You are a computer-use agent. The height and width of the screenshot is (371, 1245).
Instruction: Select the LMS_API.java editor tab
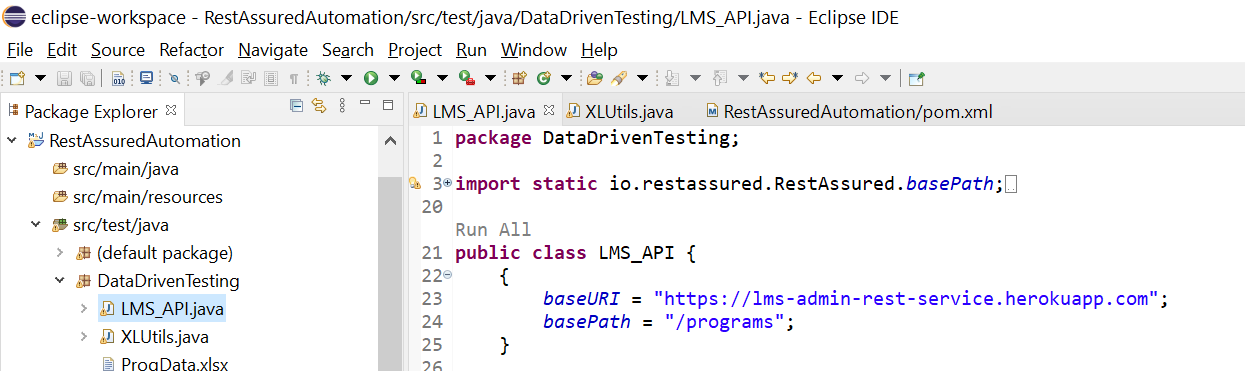point(485,111)
